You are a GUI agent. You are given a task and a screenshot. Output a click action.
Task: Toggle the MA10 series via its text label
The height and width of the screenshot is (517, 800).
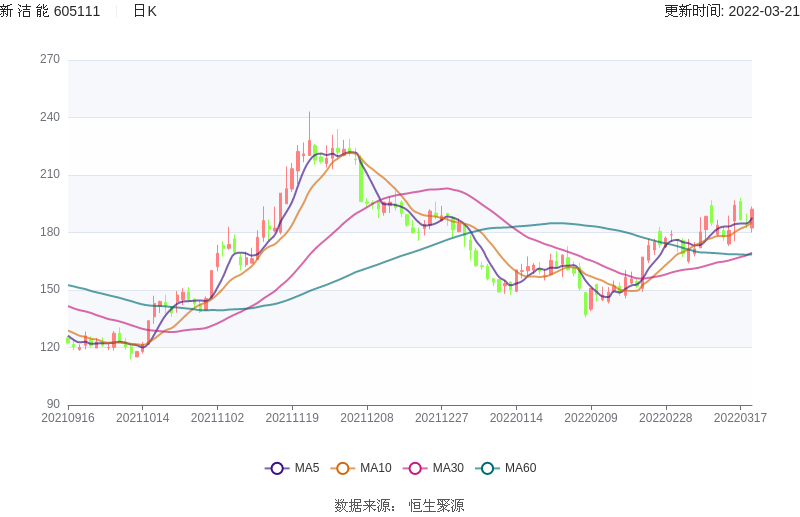(375, 468)
